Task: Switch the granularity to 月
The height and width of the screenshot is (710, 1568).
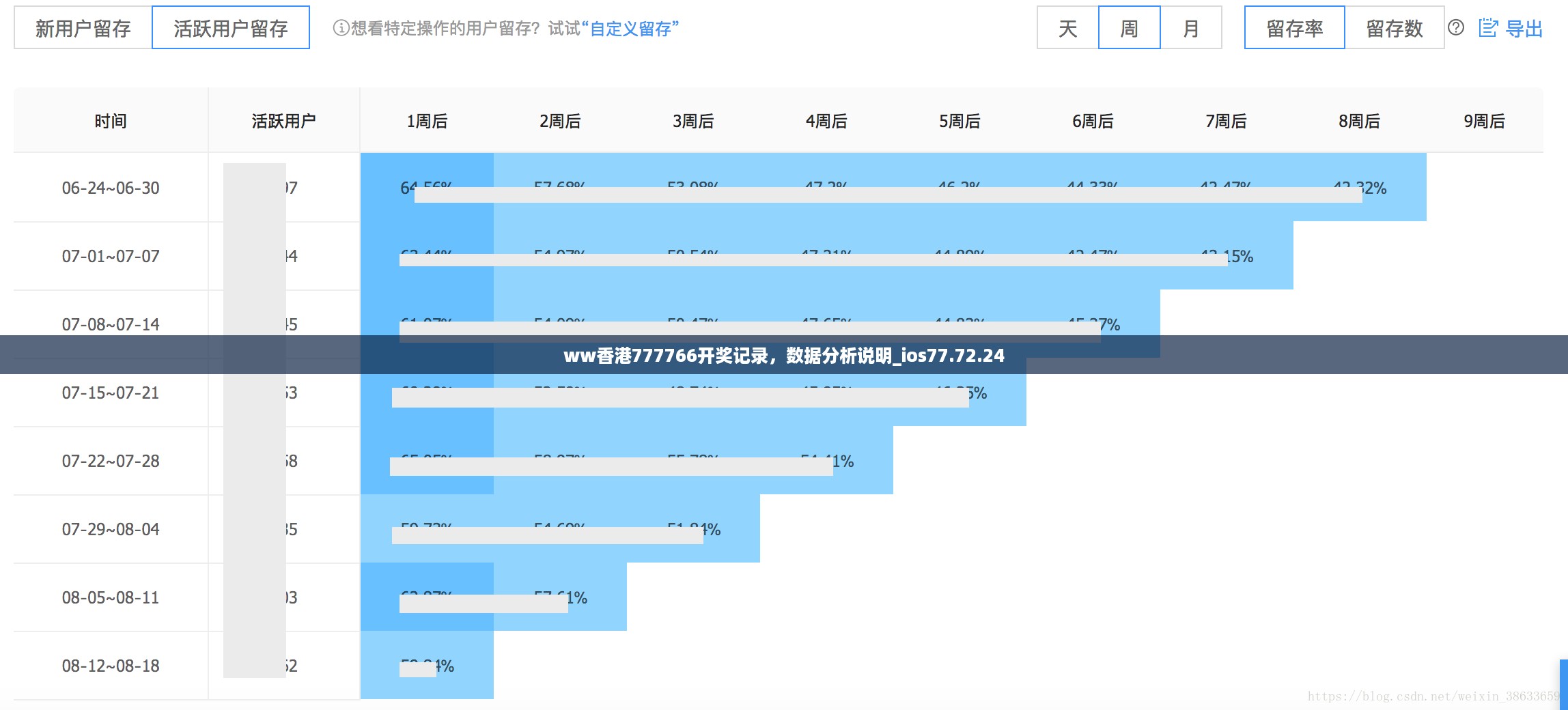Action: (x=1190, y=28)
